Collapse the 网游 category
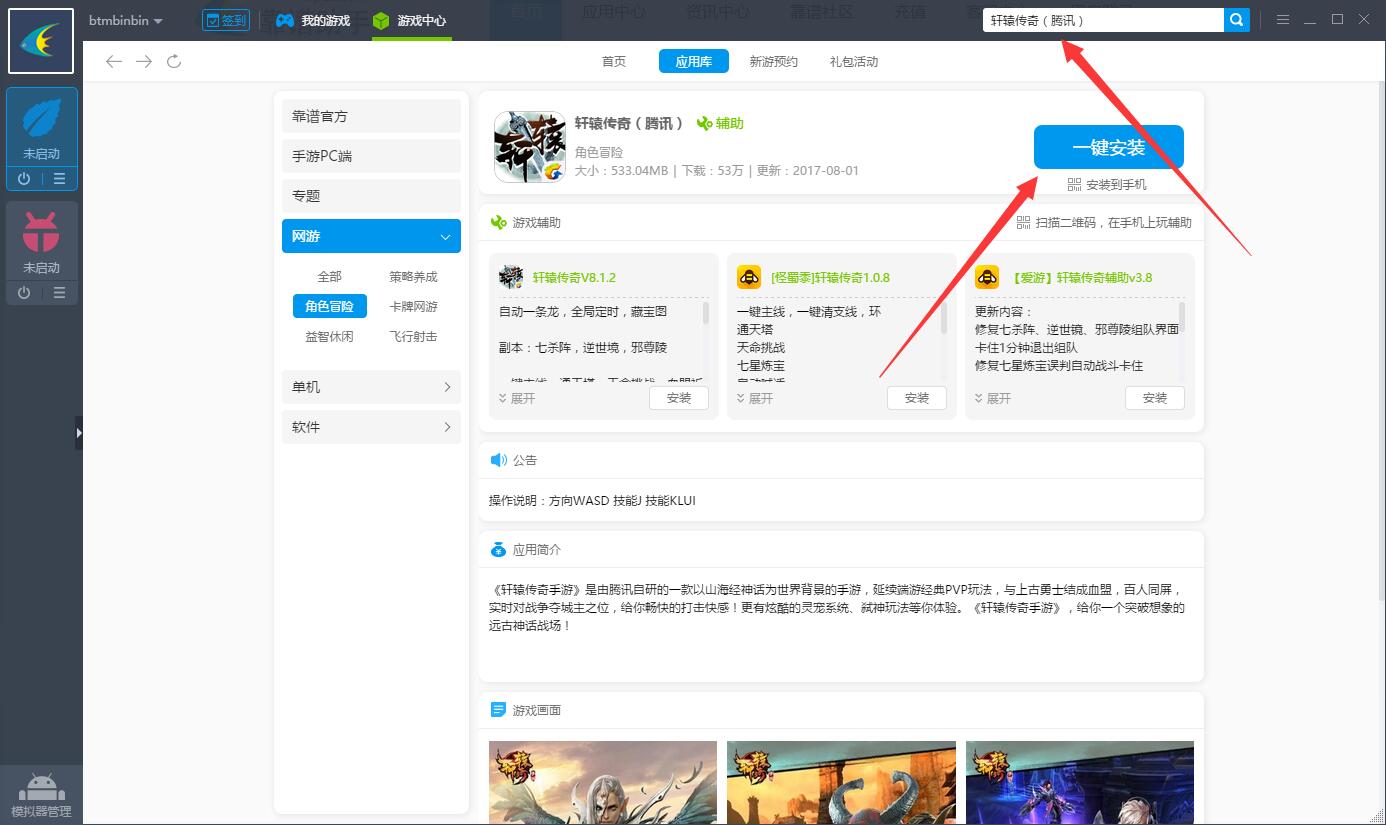The image size is (1386, 825). [371, 236]
